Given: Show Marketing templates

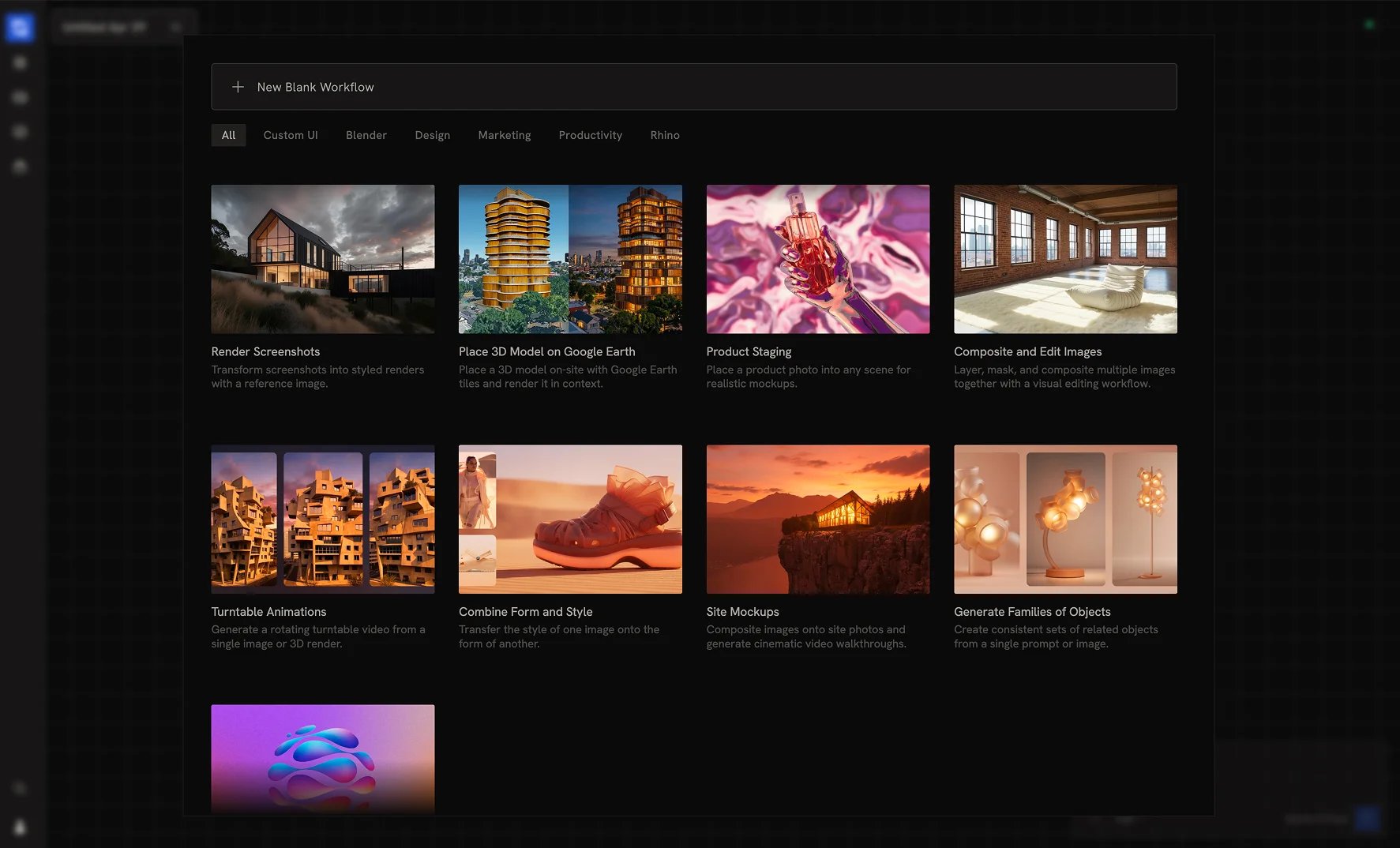Looking at the screenshot, I should click(505, 135).
